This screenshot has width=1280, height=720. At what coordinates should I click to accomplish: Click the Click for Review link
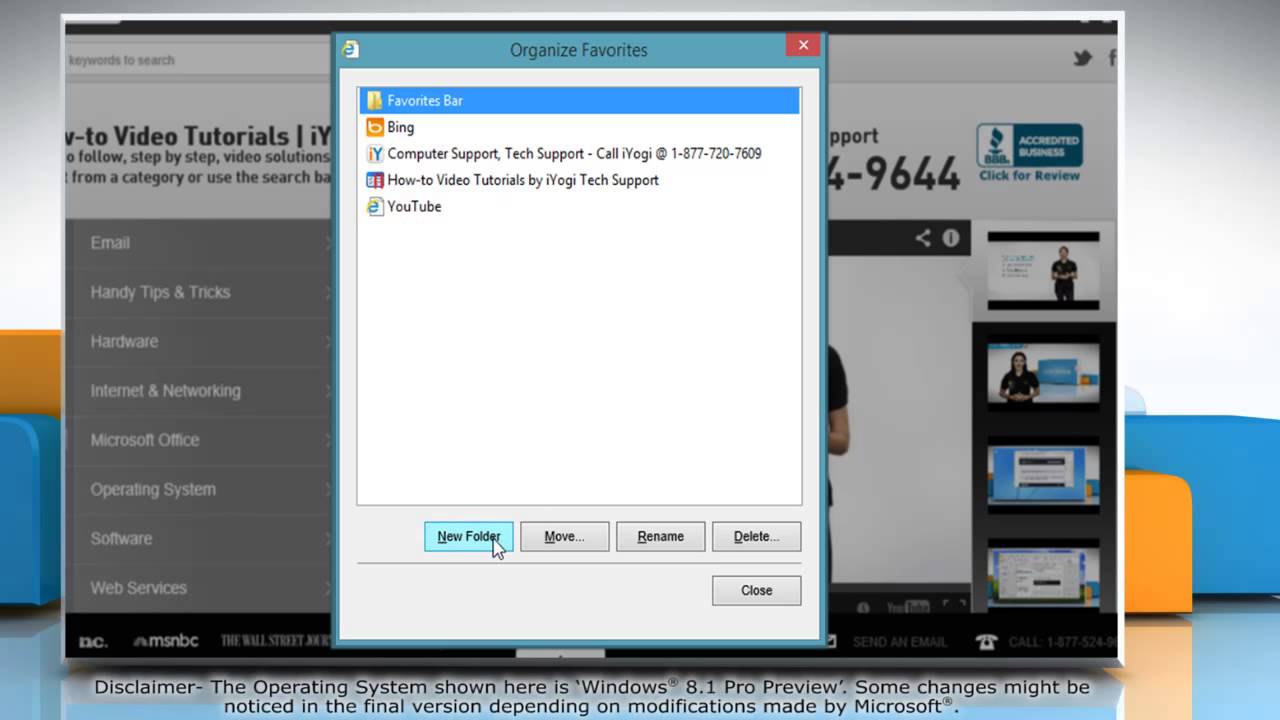[1029, 175]
